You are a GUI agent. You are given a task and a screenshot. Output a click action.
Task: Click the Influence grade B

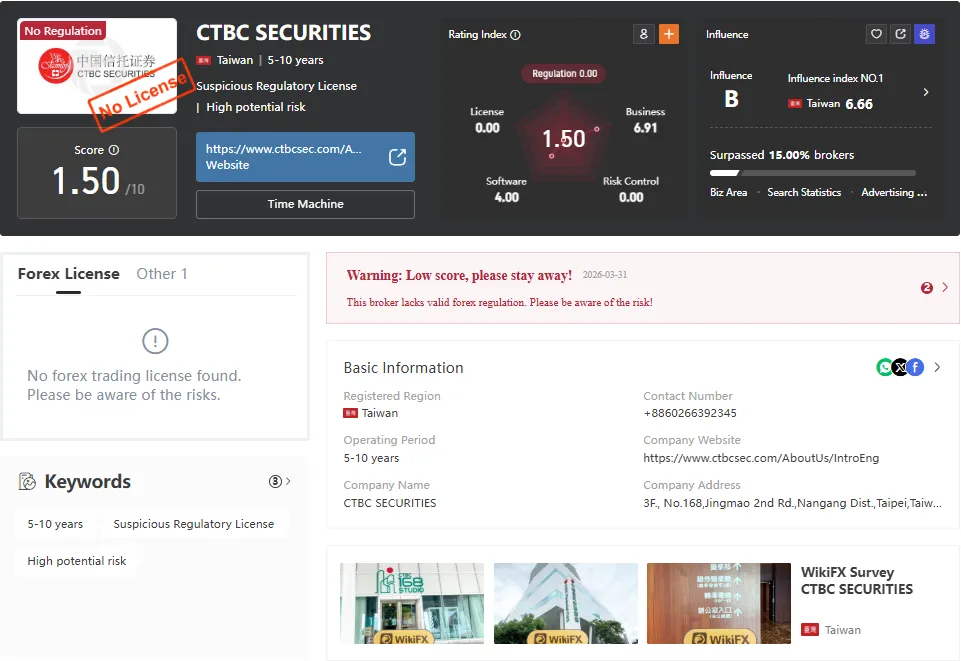pos(731,99)
